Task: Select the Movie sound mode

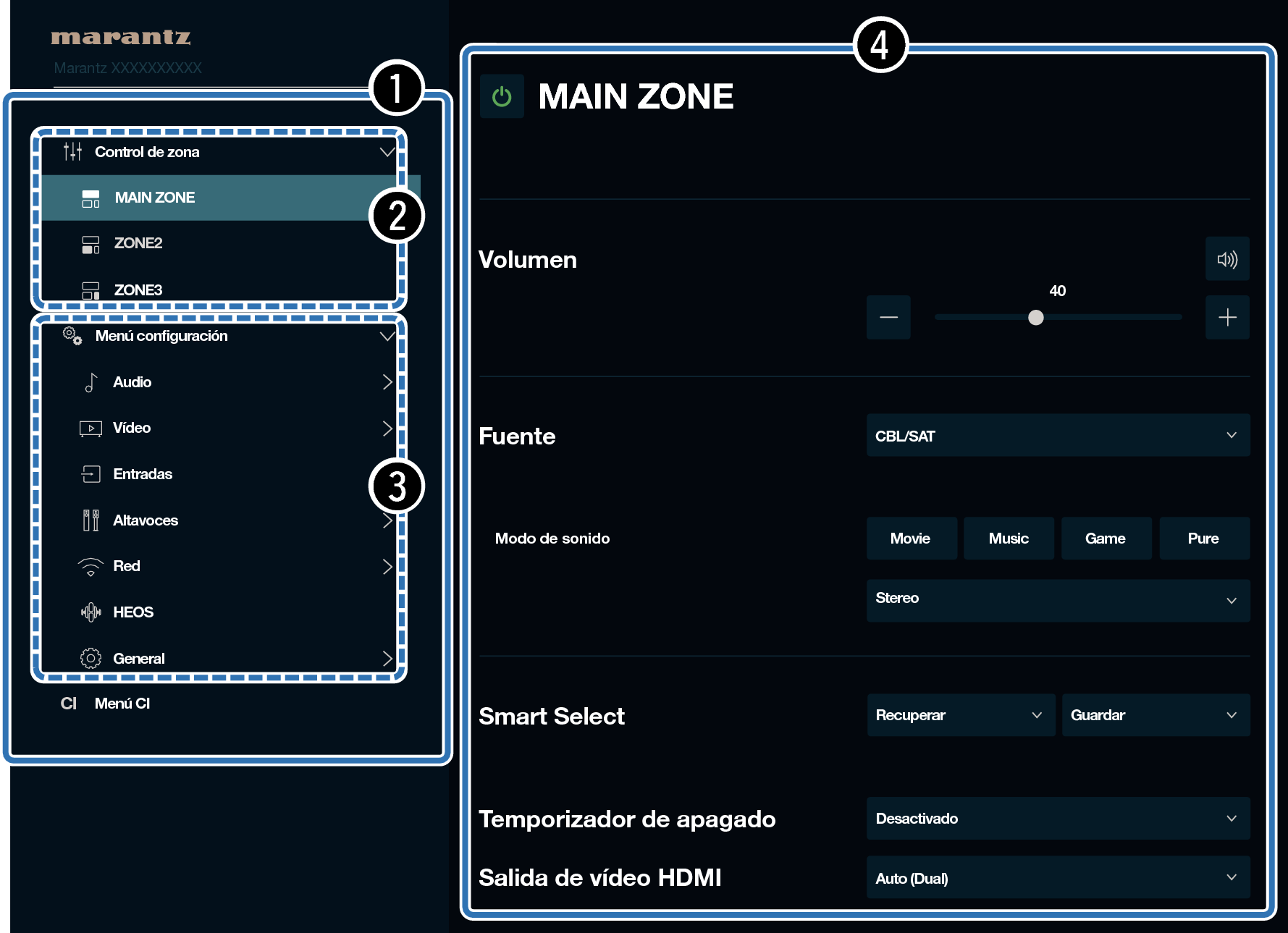Action: (x=910, y=539)
